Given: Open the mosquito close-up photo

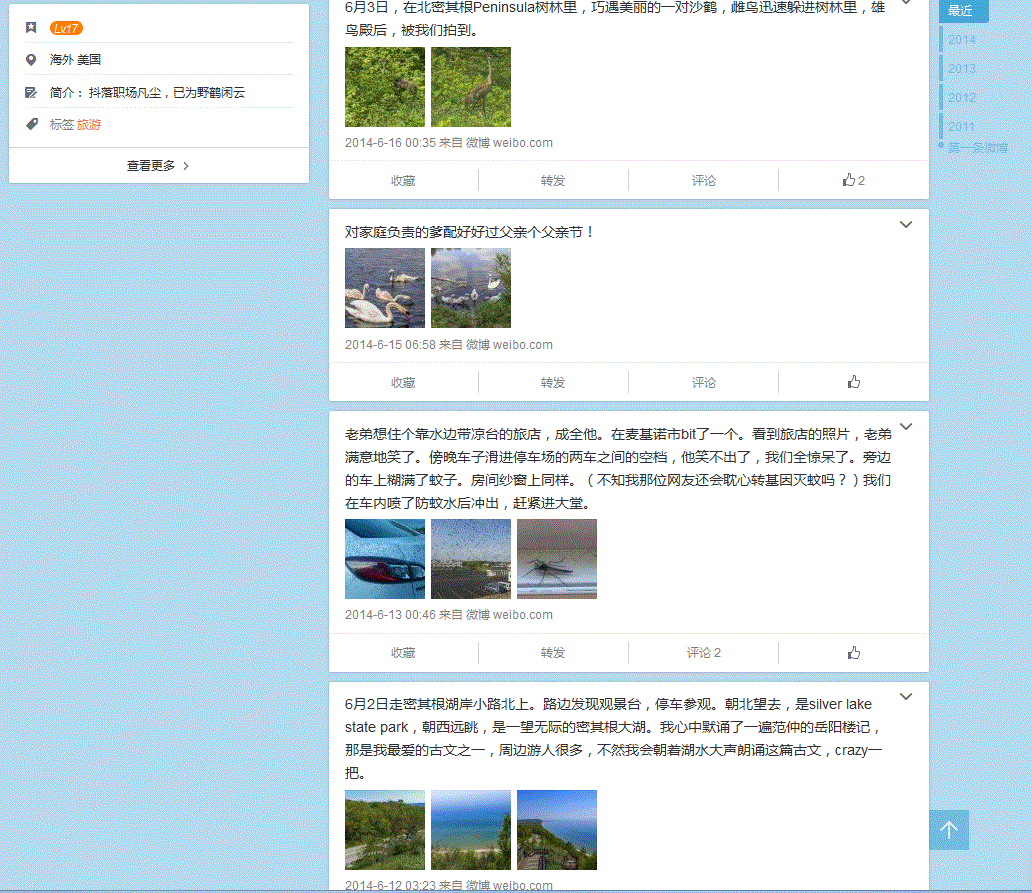Looking at the screenshot, I should pos(556,559).
